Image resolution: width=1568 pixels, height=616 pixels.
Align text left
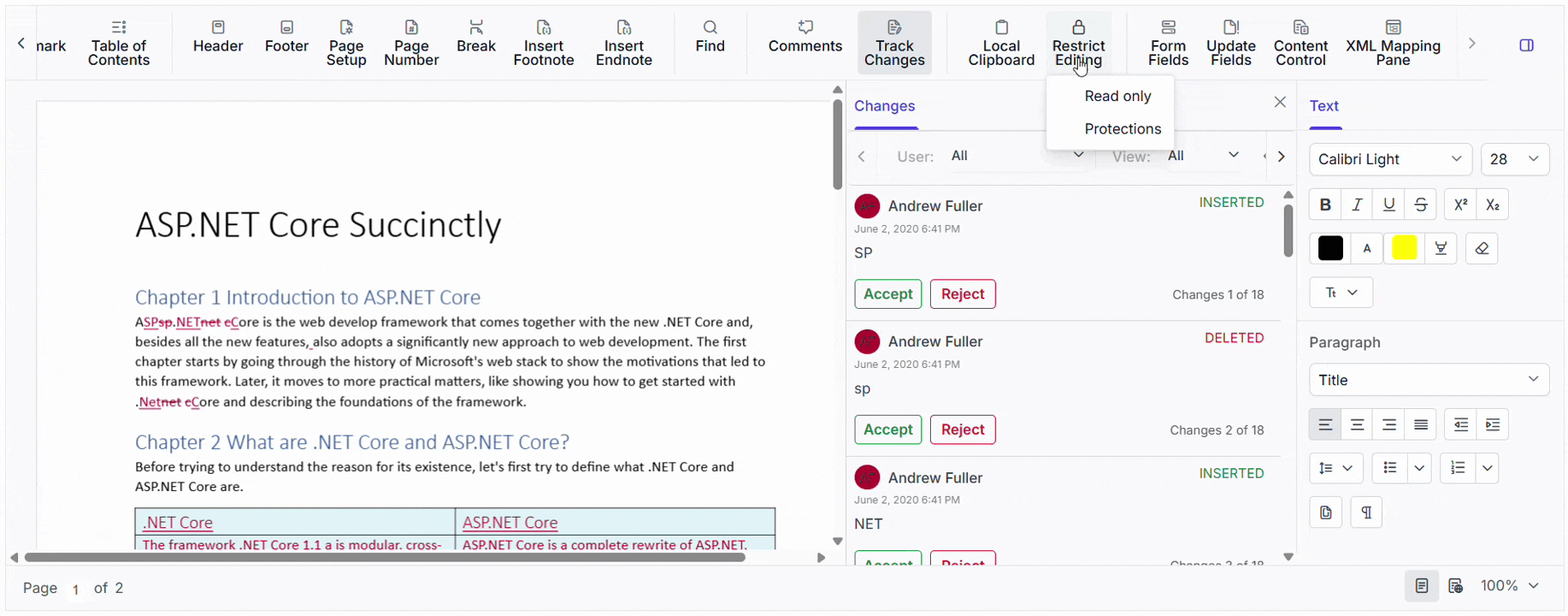coord(1325,424)
